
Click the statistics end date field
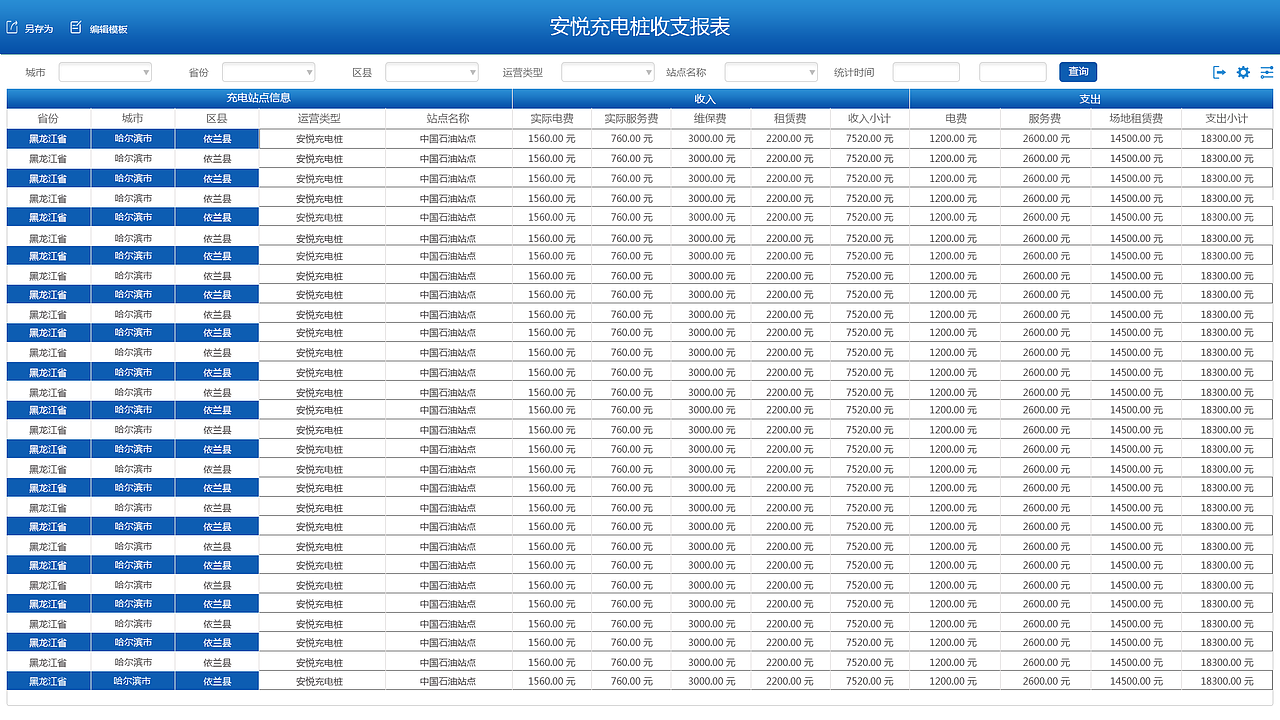pos(1012,72)
